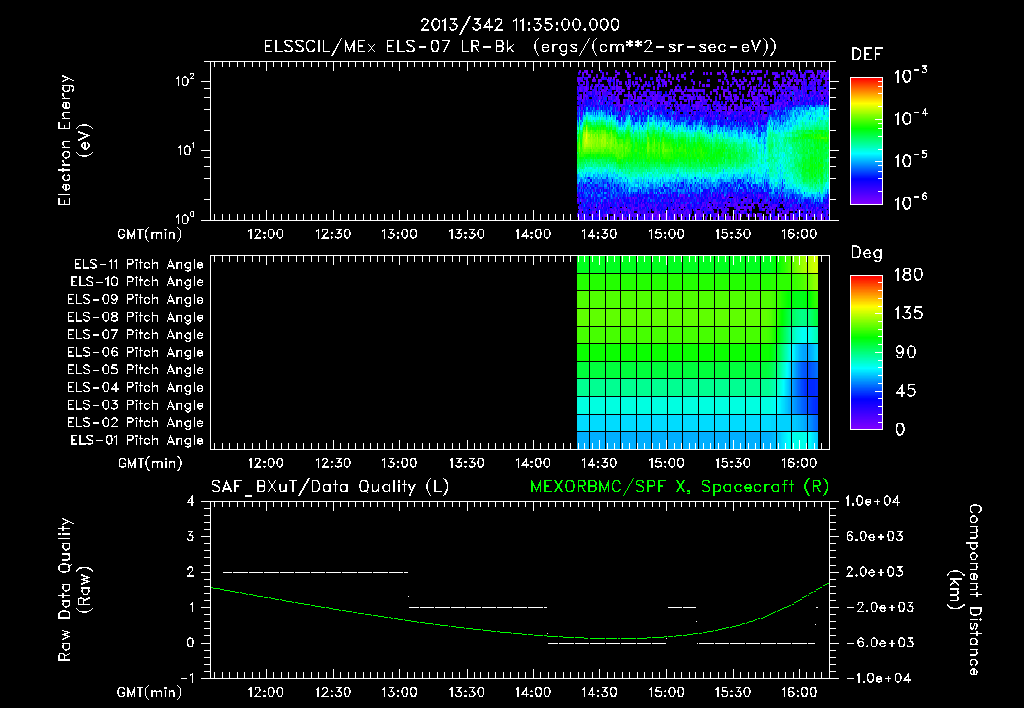Click the 10^-6 DEF scale label

[910, 202]
